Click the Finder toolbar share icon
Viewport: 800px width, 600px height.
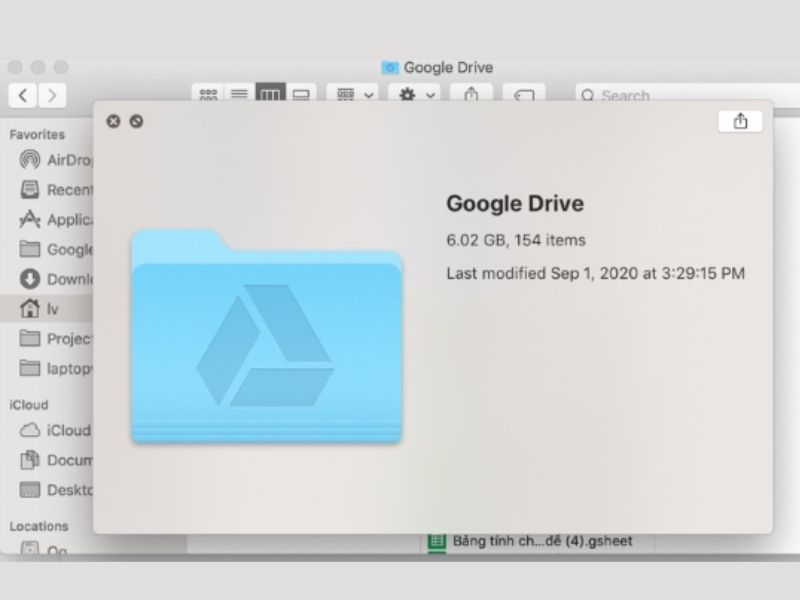(471, 93)
